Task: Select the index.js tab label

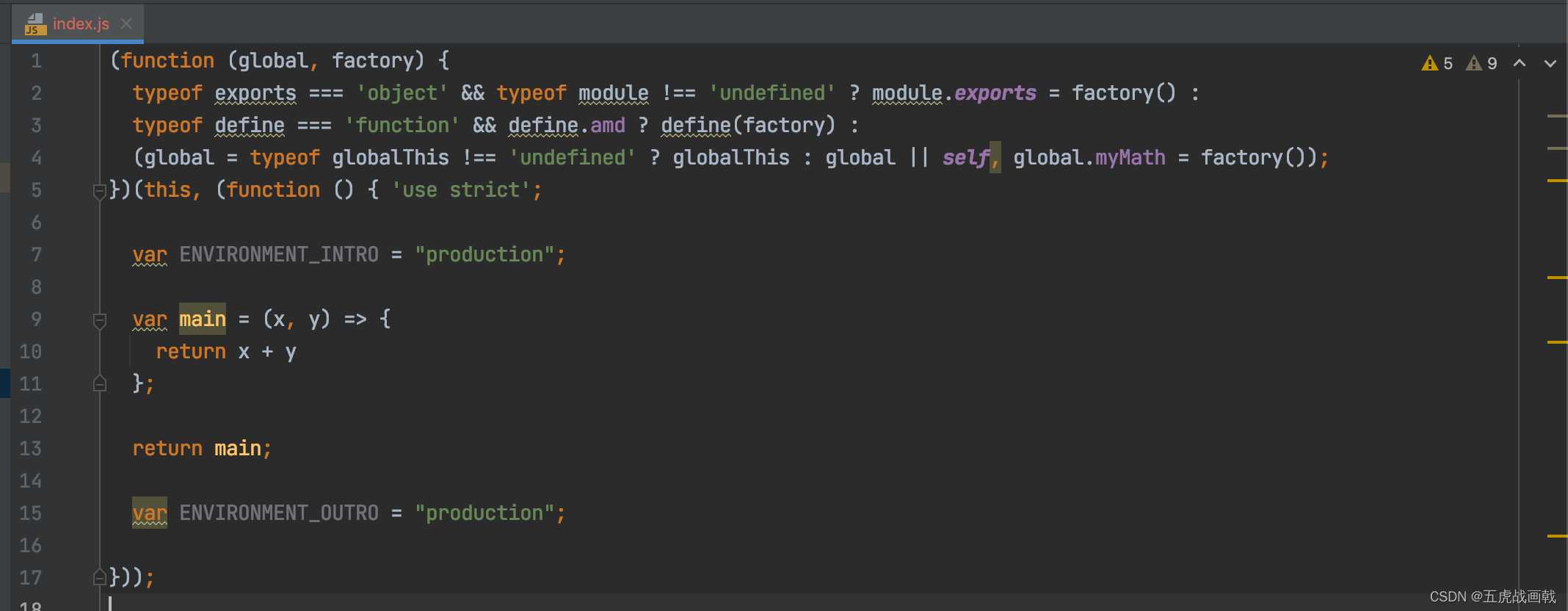Action: click(x=81, y=24)
